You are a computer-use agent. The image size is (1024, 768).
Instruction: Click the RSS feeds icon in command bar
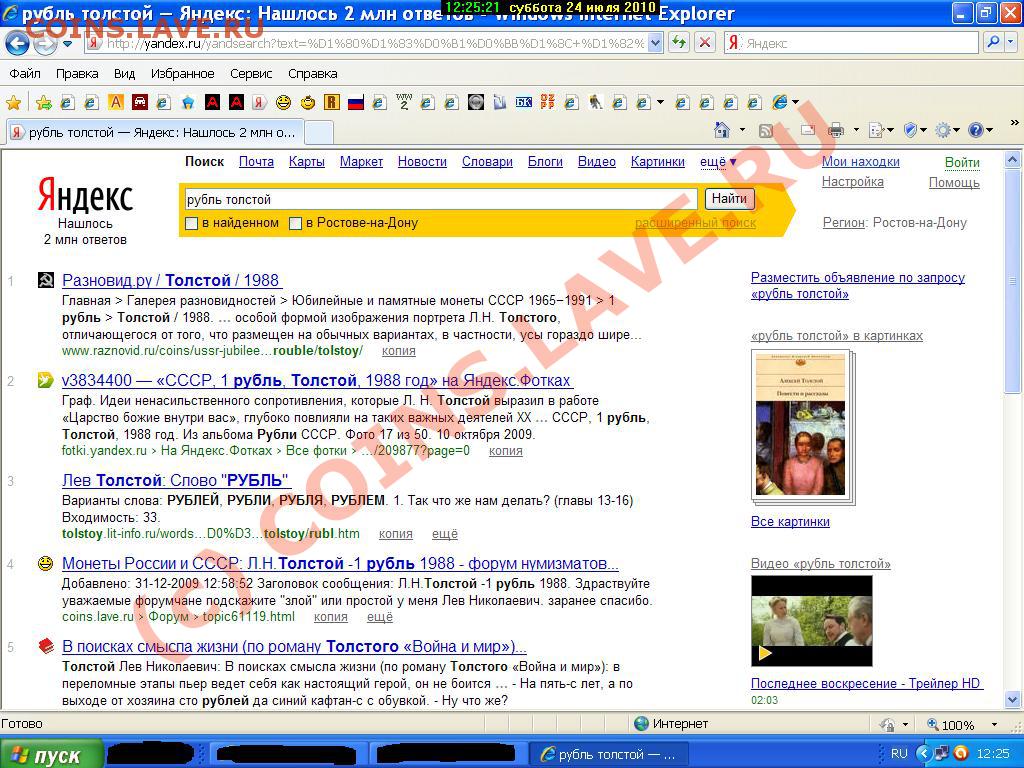point(766,131)
